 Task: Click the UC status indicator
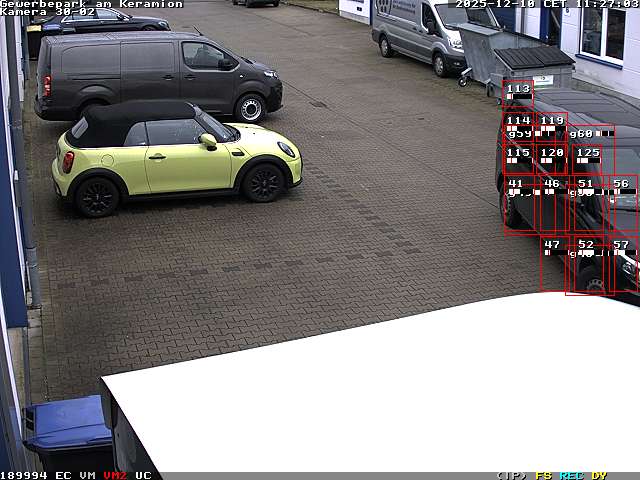pyautogui.click(x=143, y=475)
